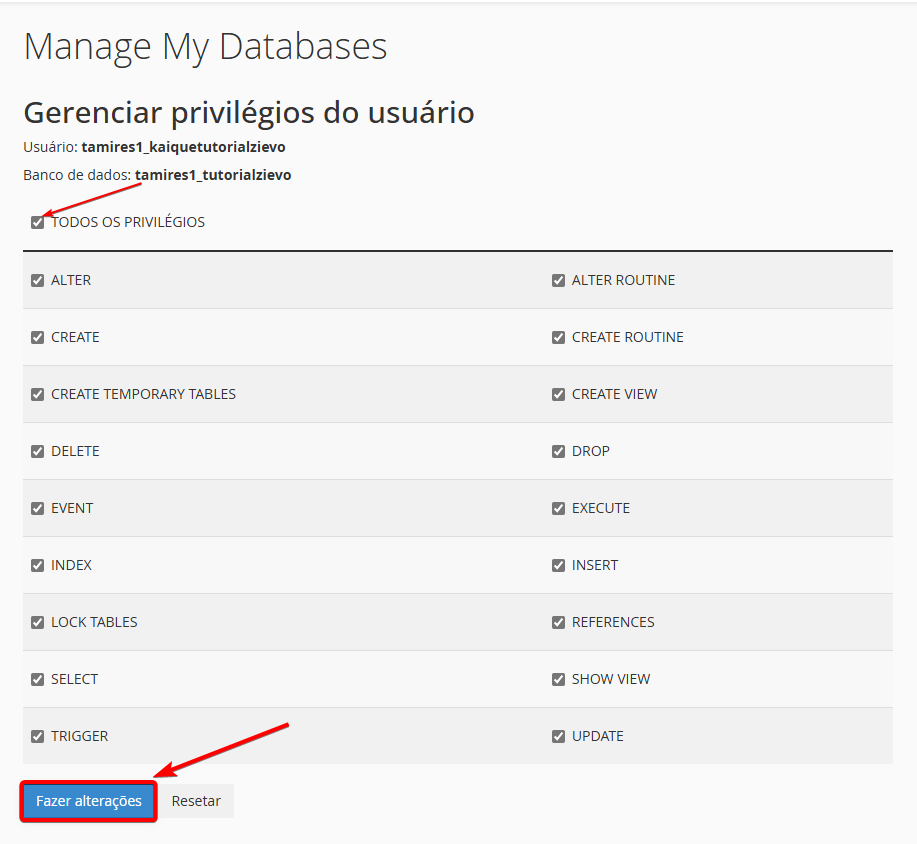Uncheck the TRIGGER privilege
This screenshot has height=844, width=917.
pyautogui.click(x=37, y=736)
